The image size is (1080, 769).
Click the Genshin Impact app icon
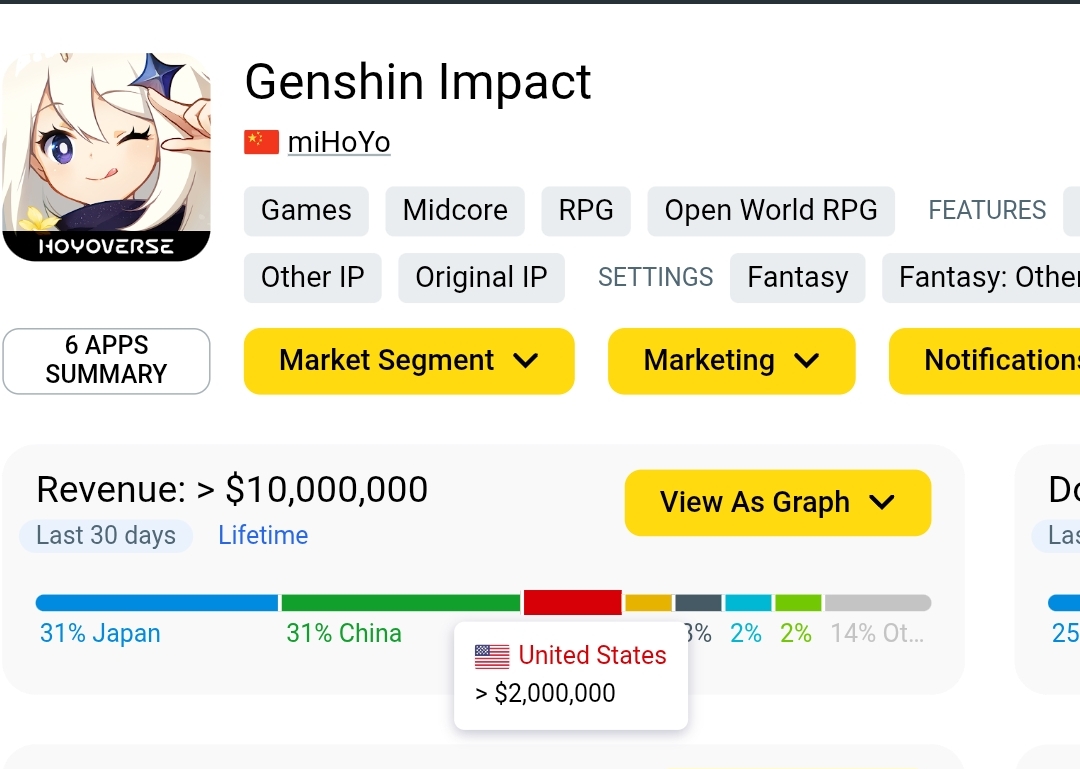[107, 157]
